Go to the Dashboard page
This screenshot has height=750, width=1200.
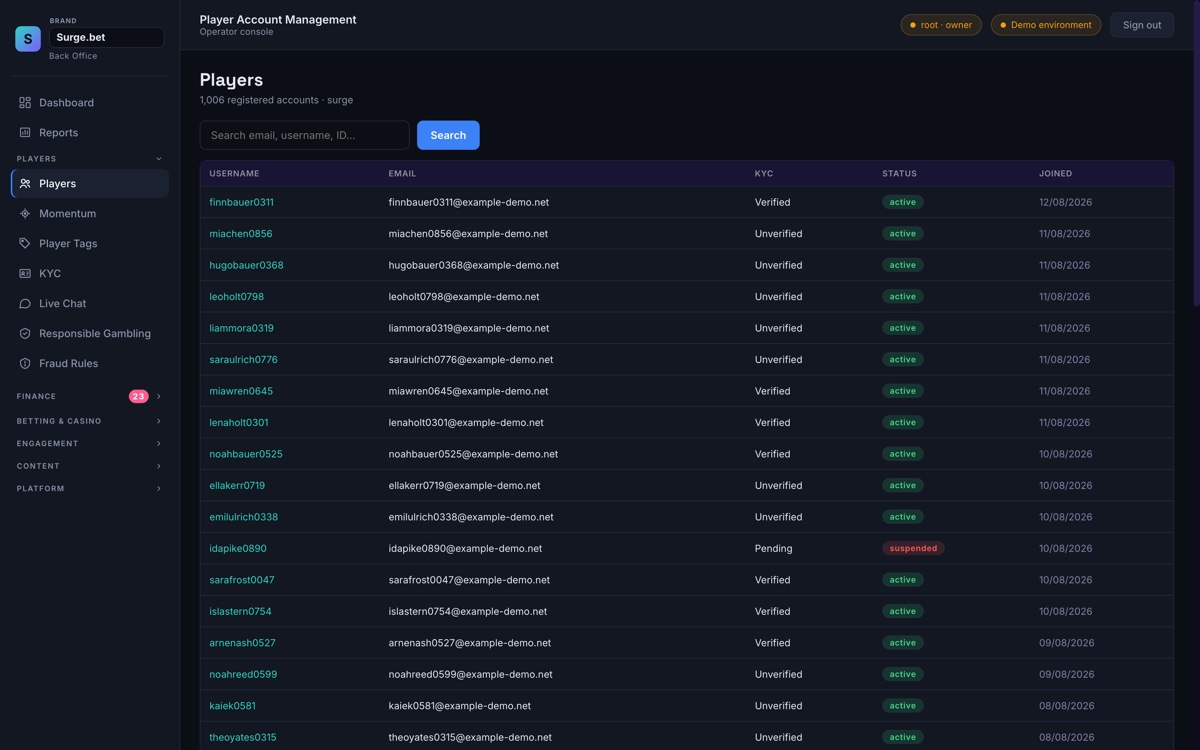(x=90, y=103)
